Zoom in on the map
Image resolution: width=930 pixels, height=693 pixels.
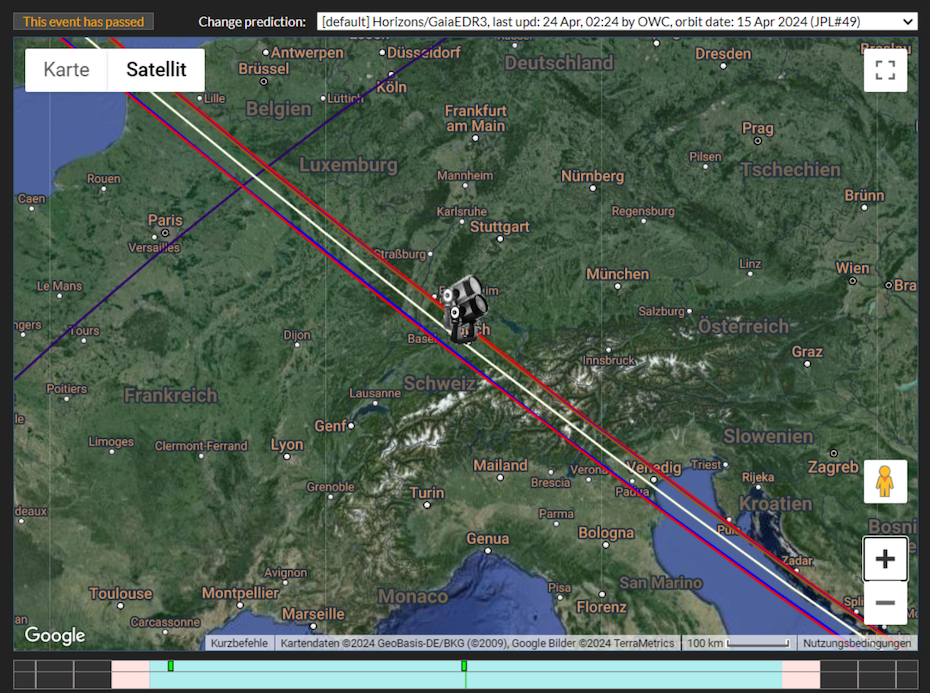click(885, 559)
